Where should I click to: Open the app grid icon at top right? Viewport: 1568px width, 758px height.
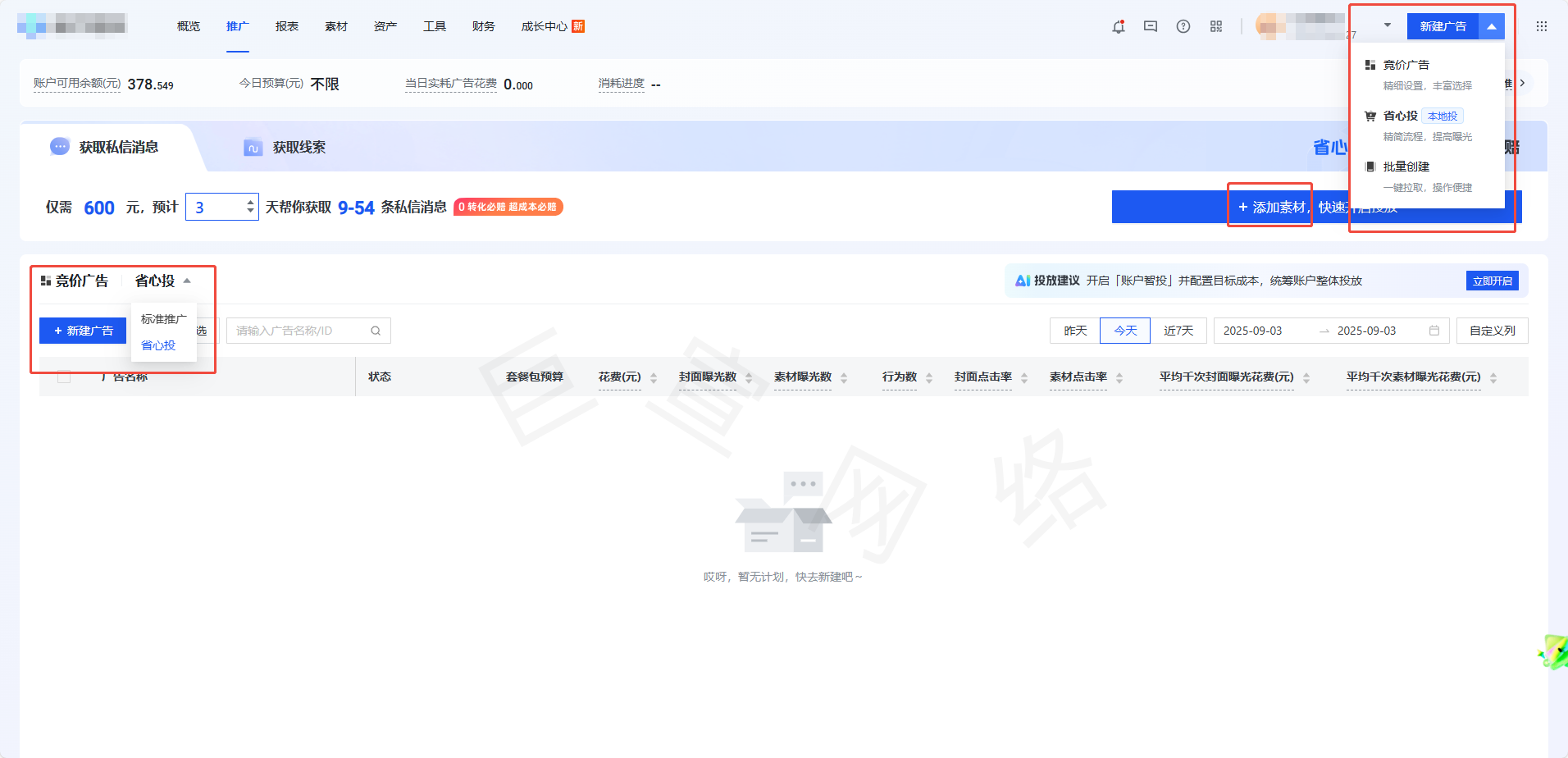click(1542, 26)
